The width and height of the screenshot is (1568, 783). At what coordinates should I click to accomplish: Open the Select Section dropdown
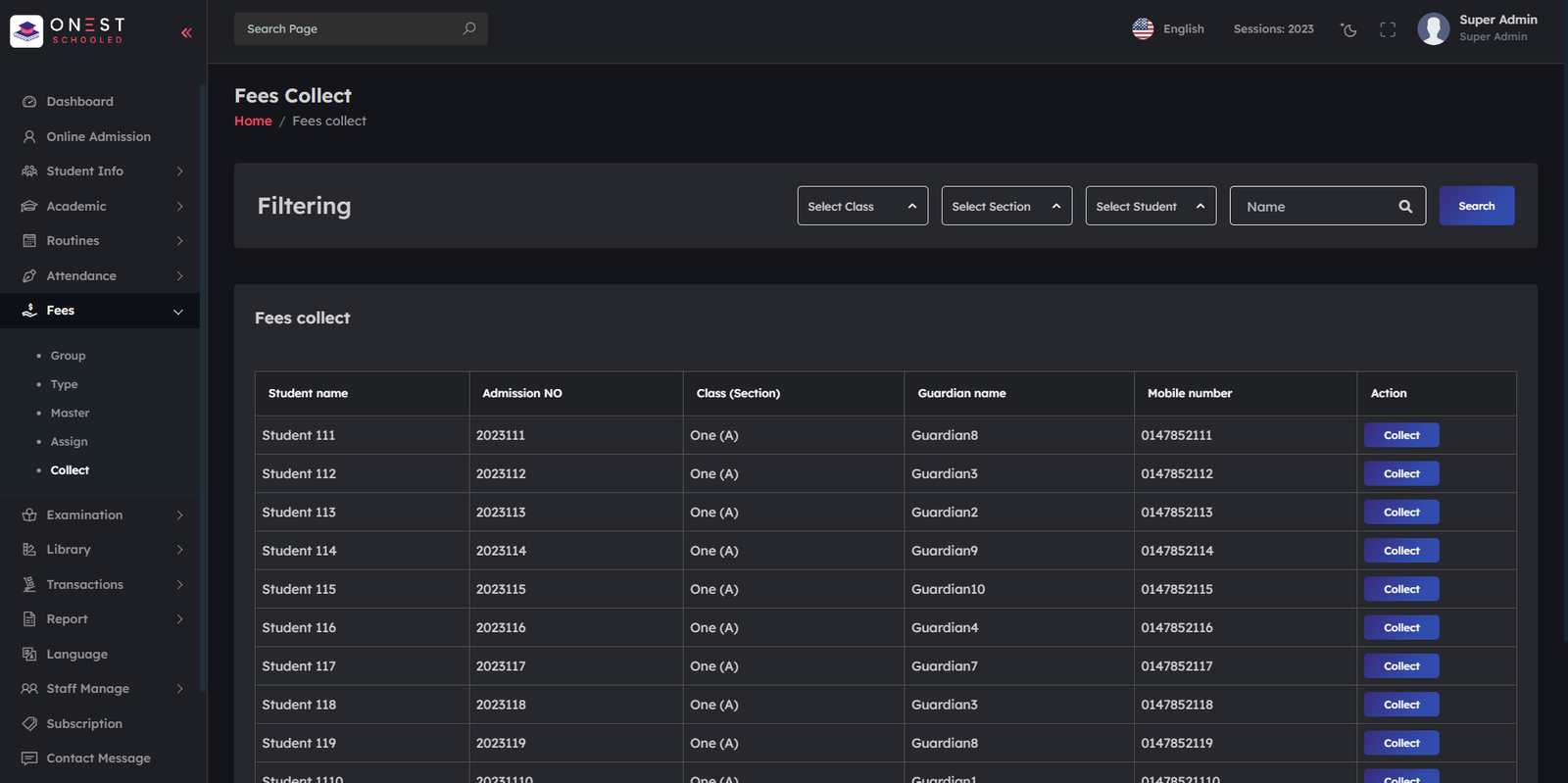pyautogui.click(x=1006, y=206)
